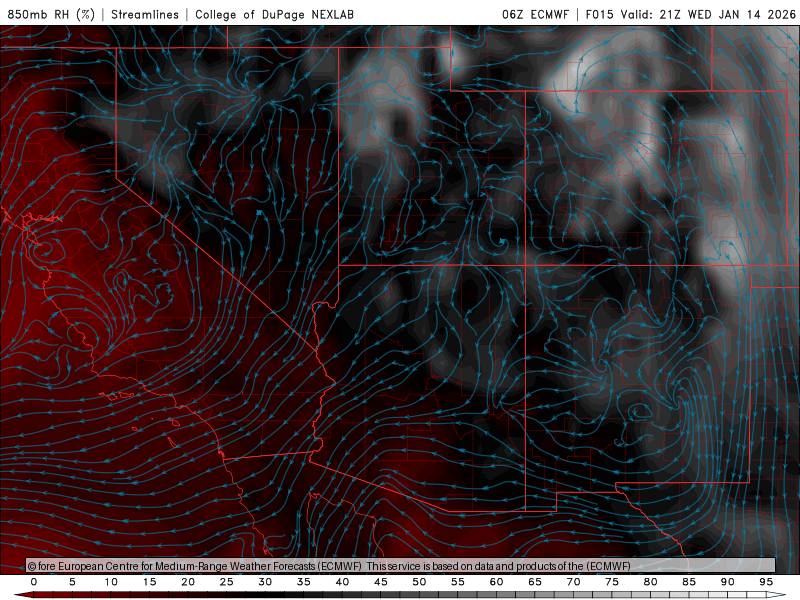
Task: Click the "5" label on the color scale
Action: (x=72, y=582)
